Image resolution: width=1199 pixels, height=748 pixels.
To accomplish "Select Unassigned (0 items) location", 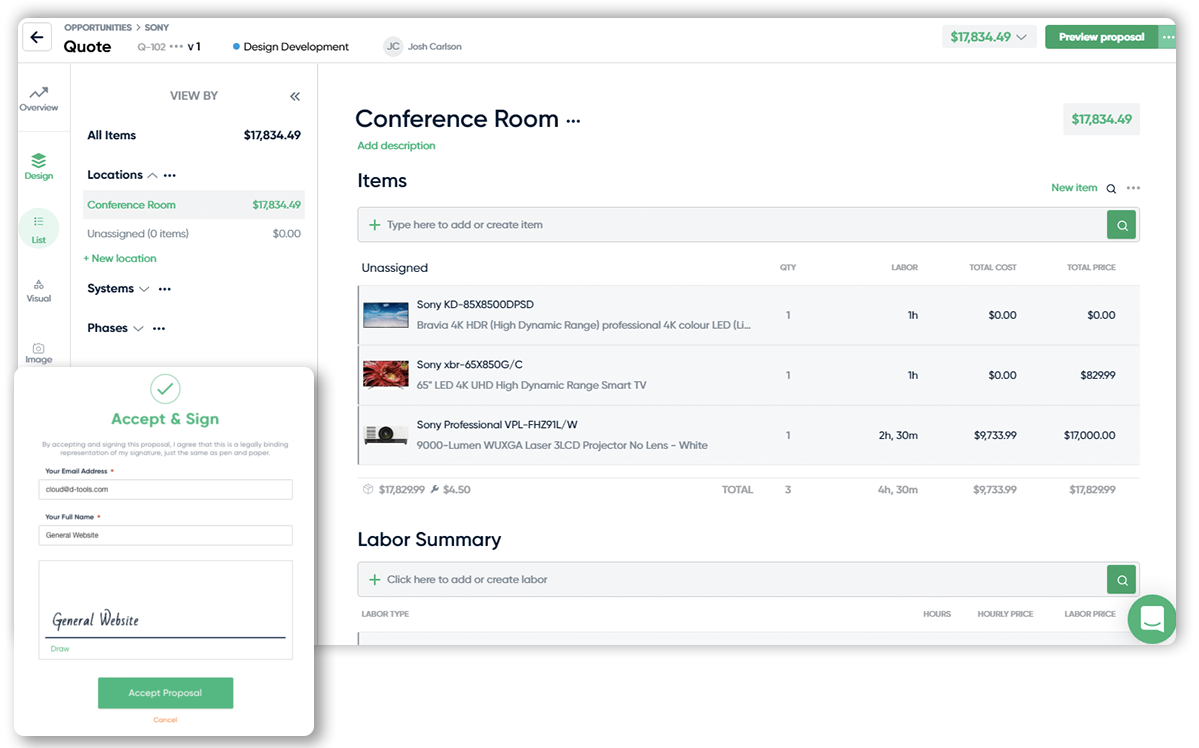I will click(193, 234).
